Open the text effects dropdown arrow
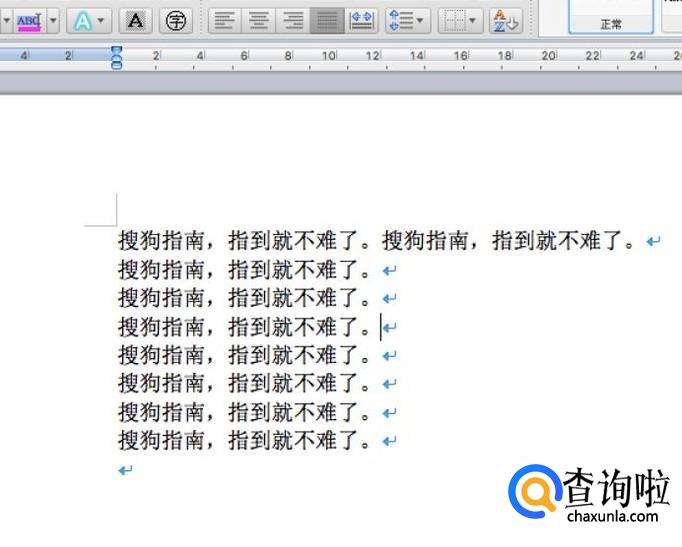The width and height of the screenshot is (682, 547). 101,20
